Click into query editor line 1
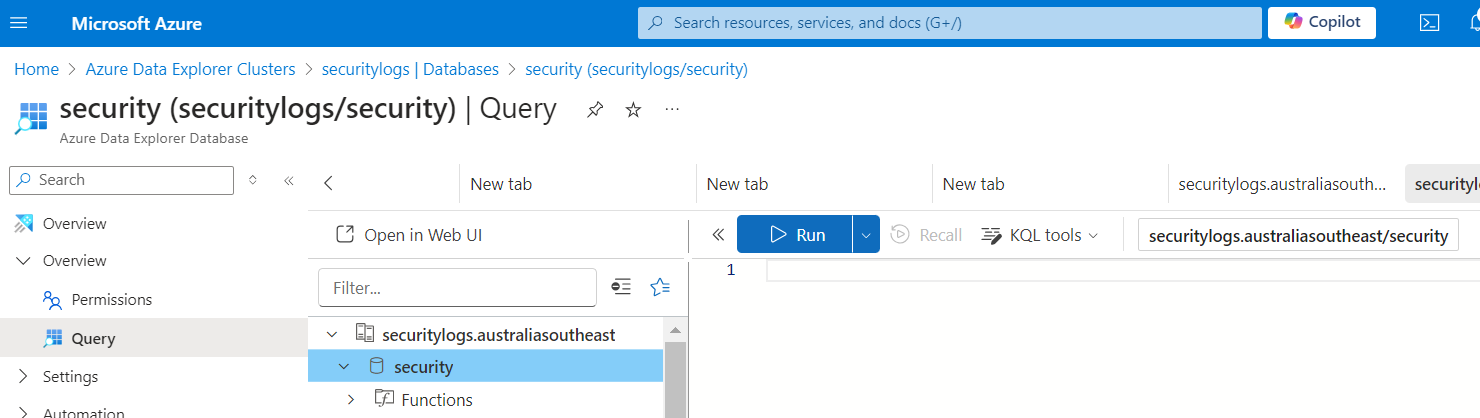Screen dimensions: 1480x418 pos(1123,270)
